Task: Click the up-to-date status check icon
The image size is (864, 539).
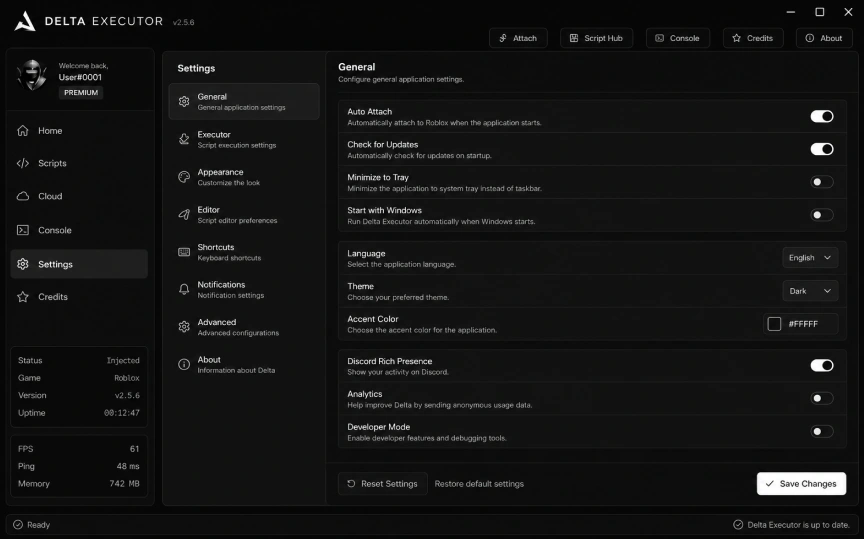Action: (x=738, y=524)
